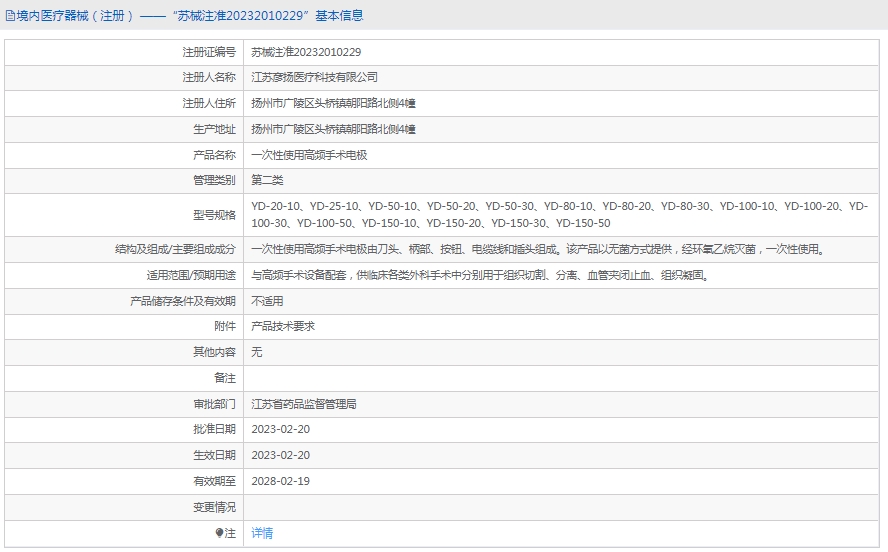Click storage condition value 不适用
888x552 pixels.
[x=267, y=301]
